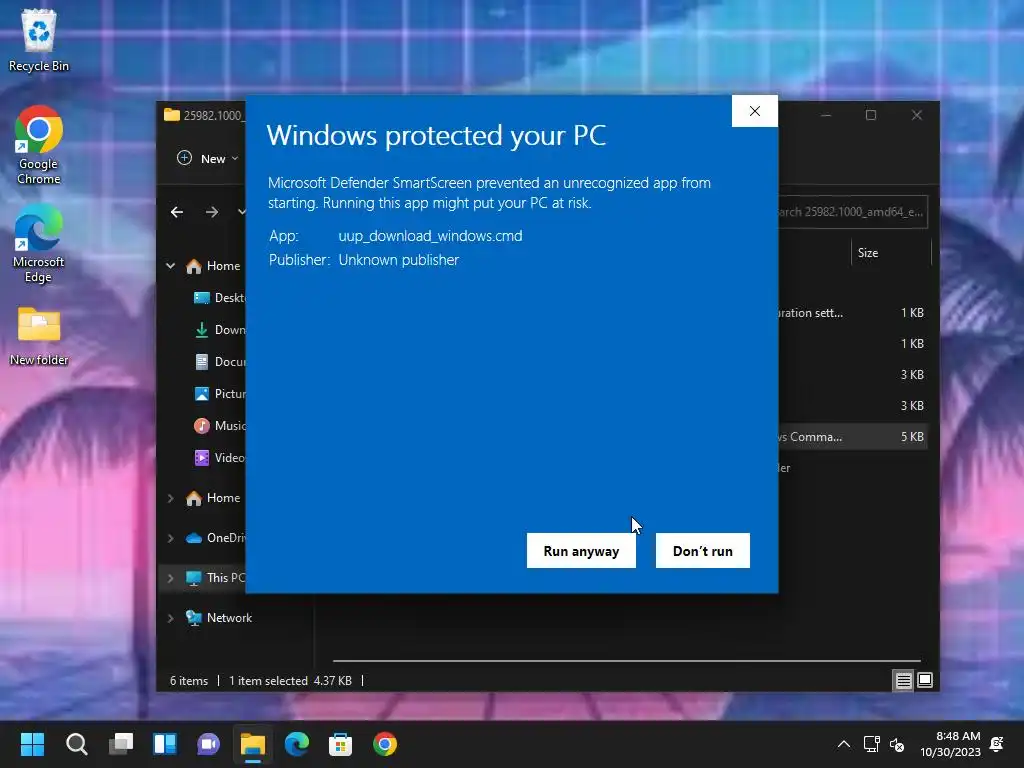Show hidden system tray icons
The image size is (1024, 768).
click(844, 744)
